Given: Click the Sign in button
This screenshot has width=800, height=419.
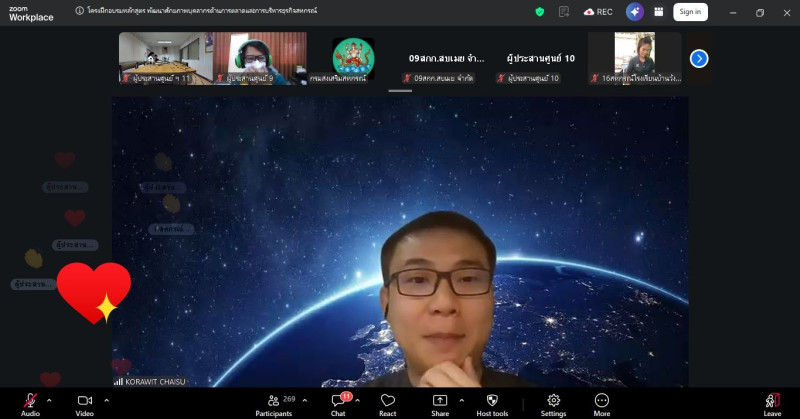Looking at the screenshot, I should 689,12.
